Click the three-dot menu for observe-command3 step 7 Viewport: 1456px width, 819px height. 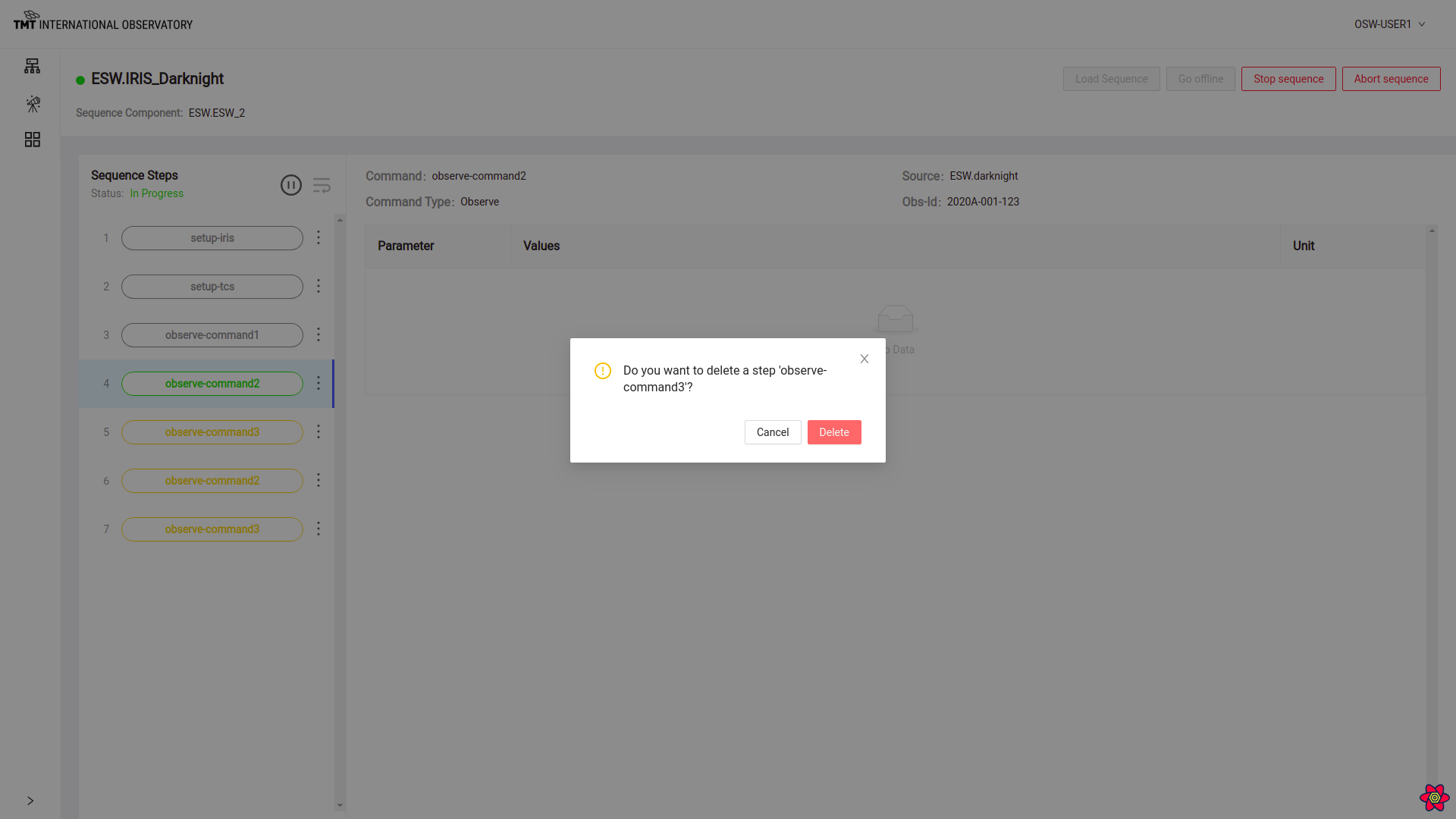[318, 528]
